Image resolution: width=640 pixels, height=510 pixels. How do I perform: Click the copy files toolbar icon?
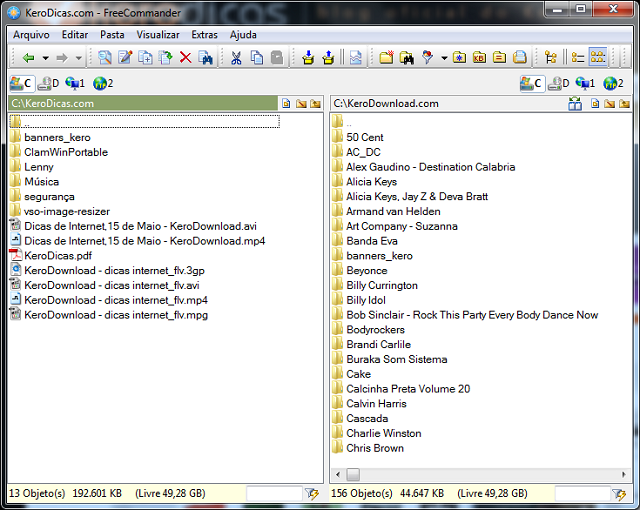click(x=145, y=58)
